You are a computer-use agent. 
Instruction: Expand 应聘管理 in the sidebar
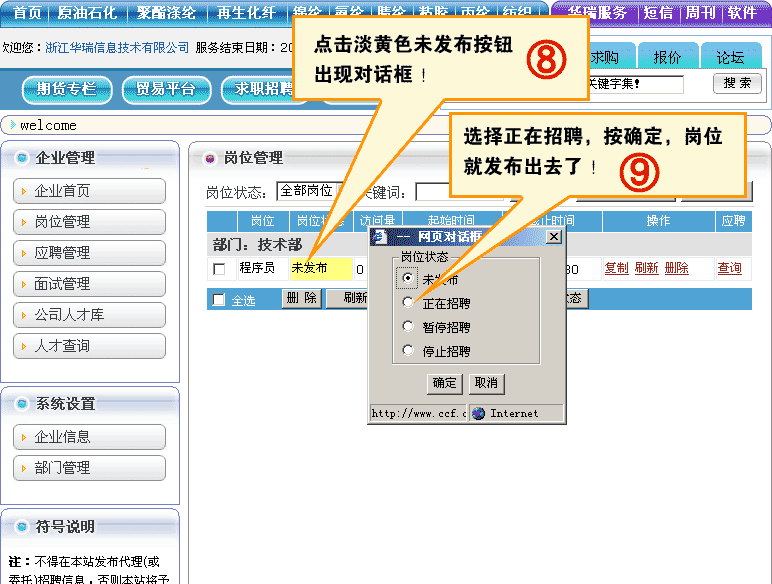coord(90,253)
